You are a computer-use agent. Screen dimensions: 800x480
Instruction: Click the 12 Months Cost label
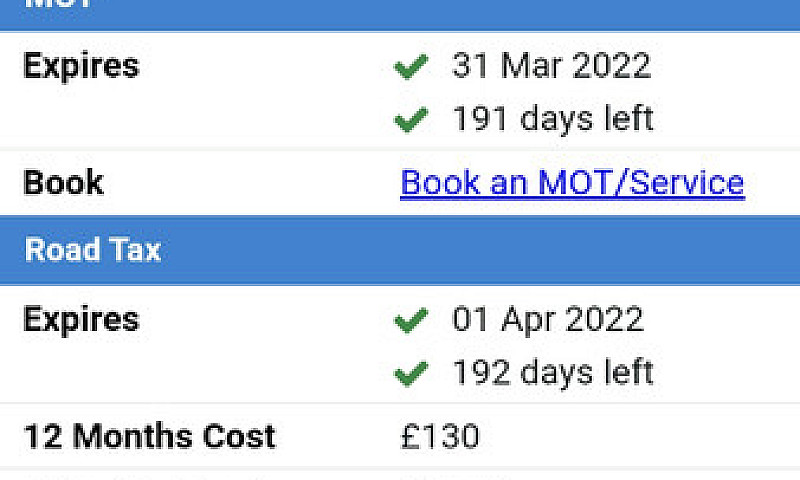[149, 437]
